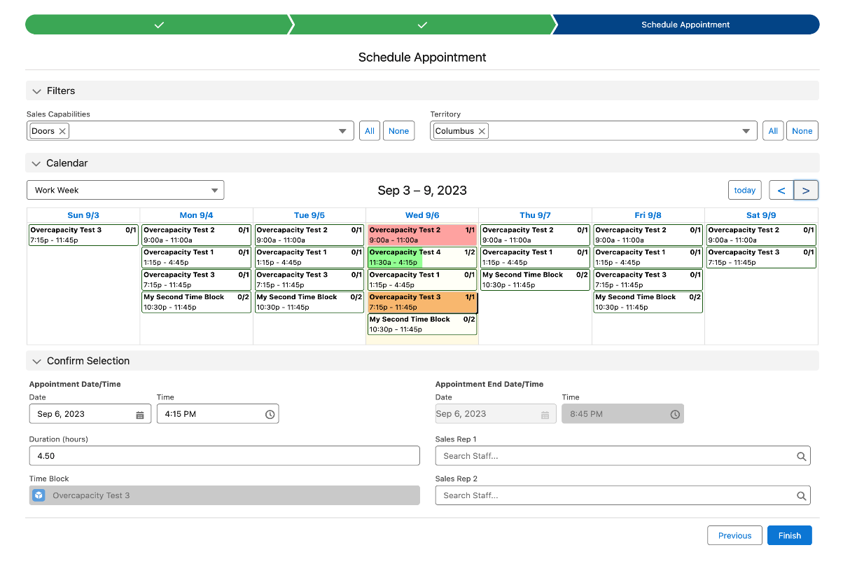The image size is (845, 567).
Task: Open the start time clock icon
Action: click(270, 414)
